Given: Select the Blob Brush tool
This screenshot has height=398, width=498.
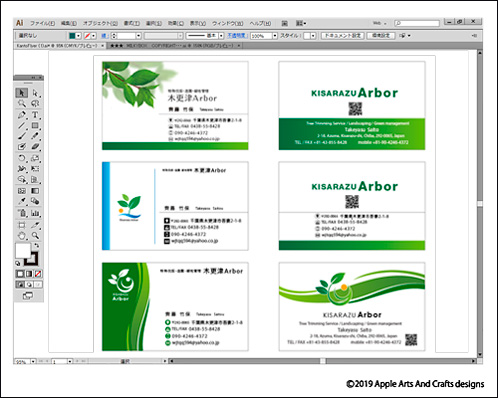Looking at the screenshot, I should (22, 147).
